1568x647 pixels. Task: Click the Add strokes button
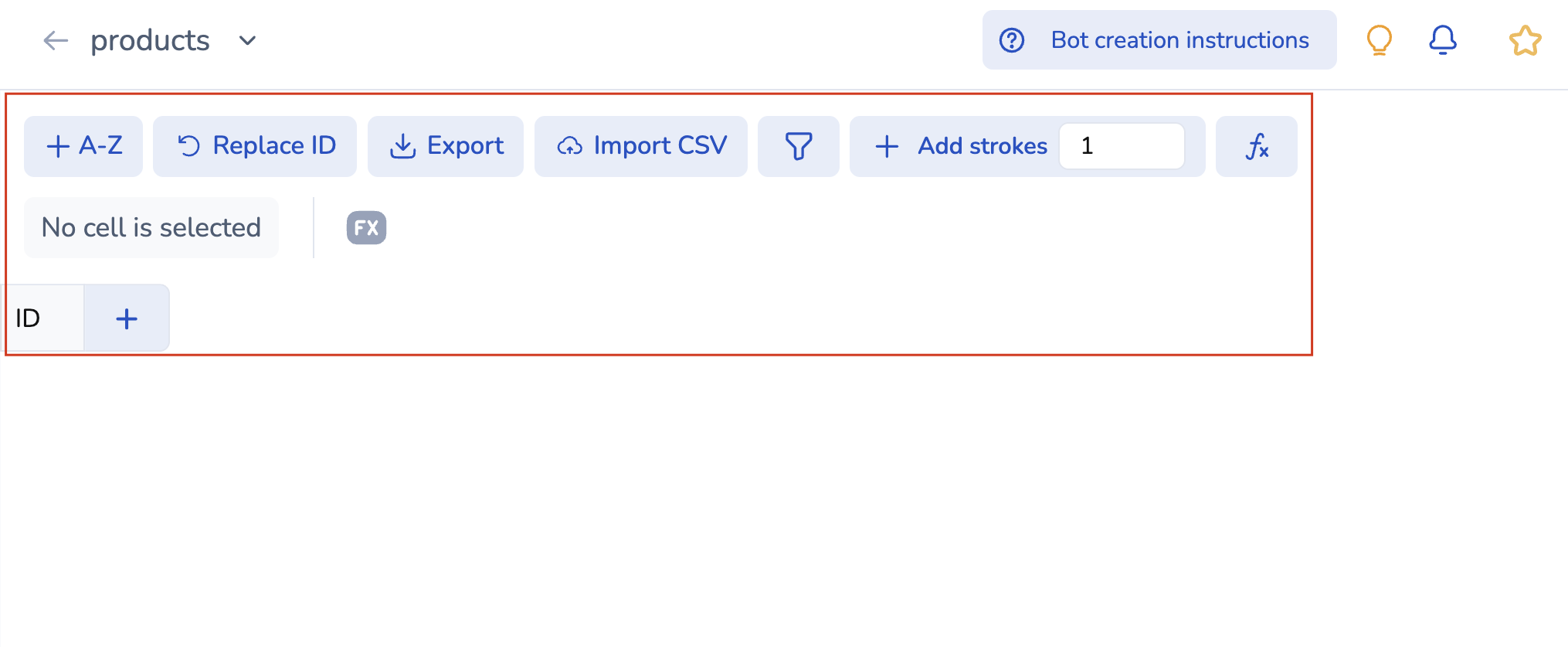coord(962,146)
